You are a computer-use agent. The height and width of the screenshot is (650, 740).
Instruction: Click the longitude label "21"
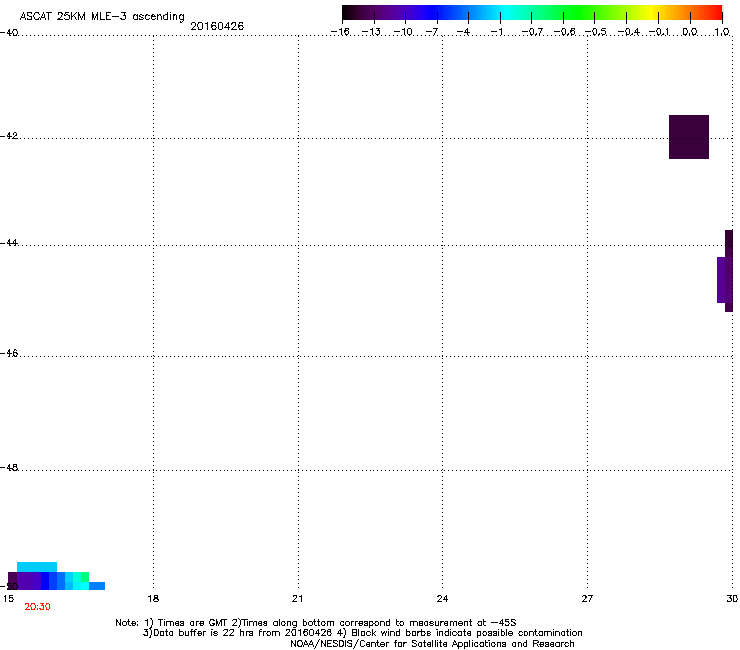[x=297, y=599]
